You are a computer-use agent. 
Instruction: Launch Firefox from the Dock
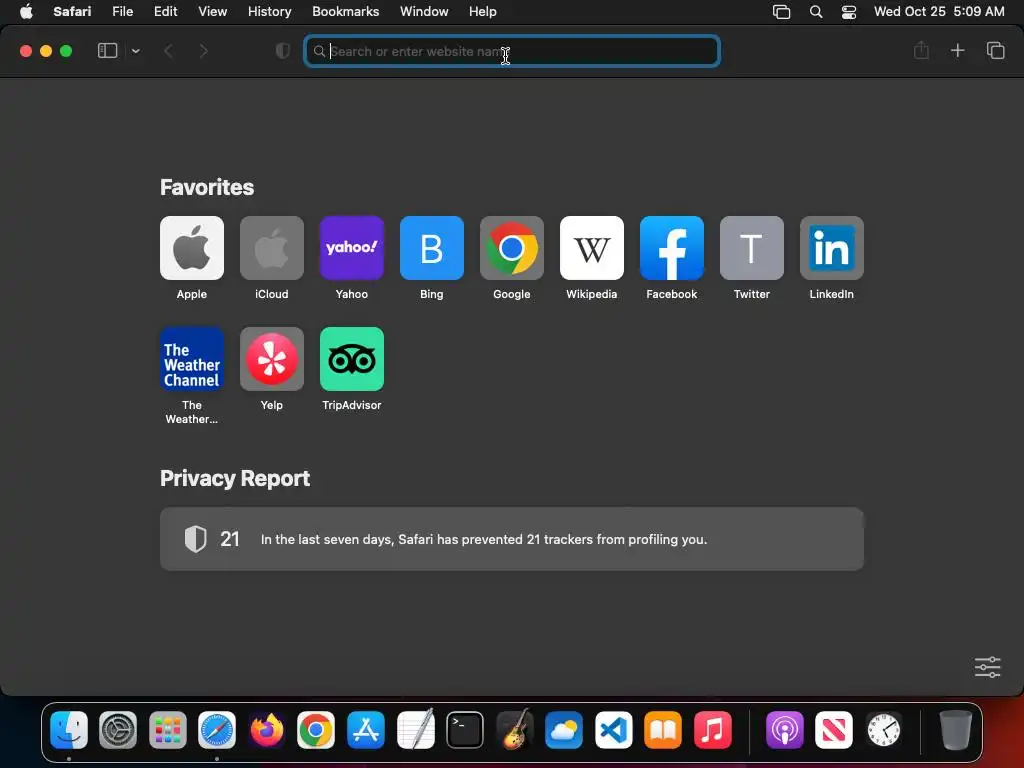tap(266, 729)
